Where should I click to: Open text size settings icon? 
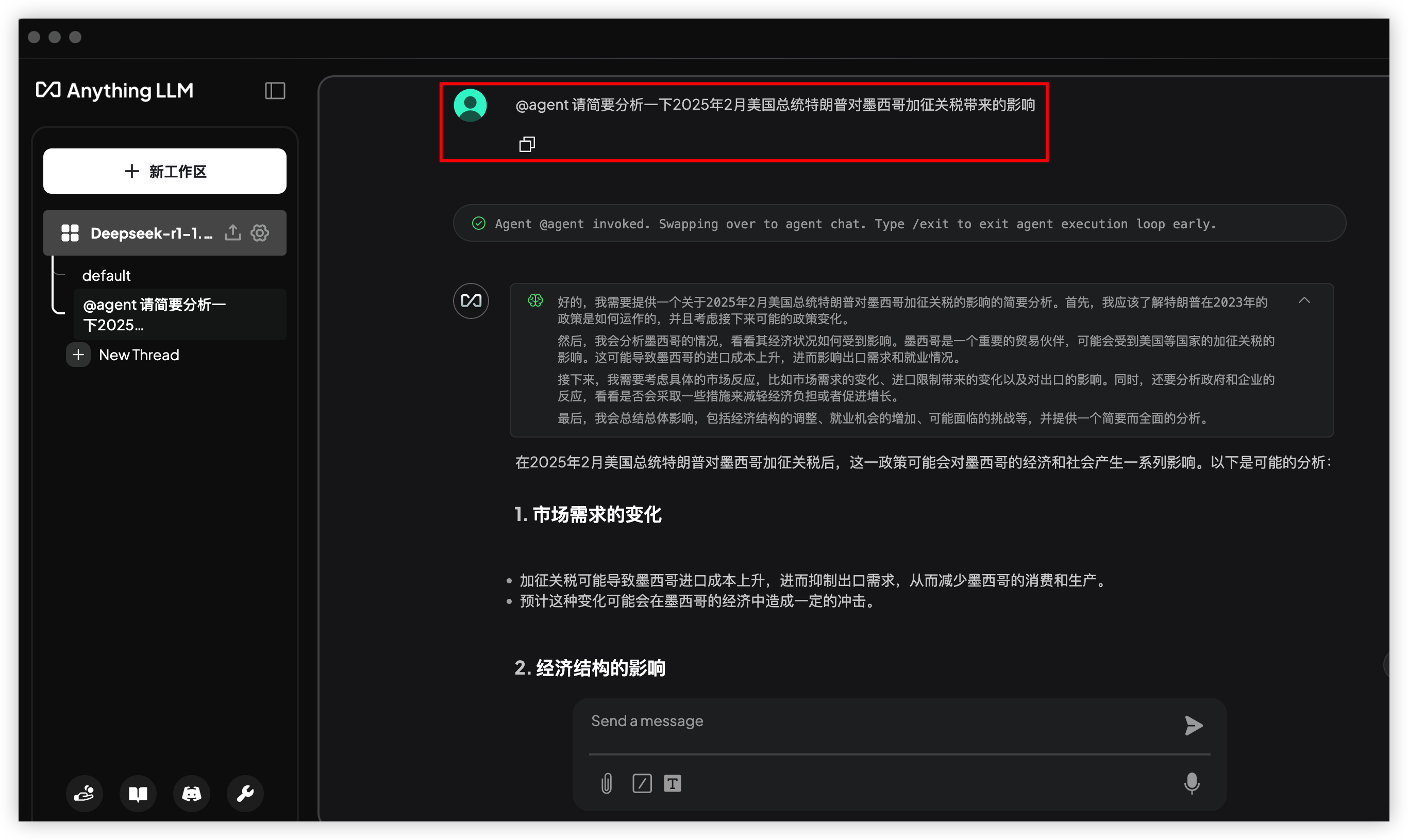pos(673,784)
